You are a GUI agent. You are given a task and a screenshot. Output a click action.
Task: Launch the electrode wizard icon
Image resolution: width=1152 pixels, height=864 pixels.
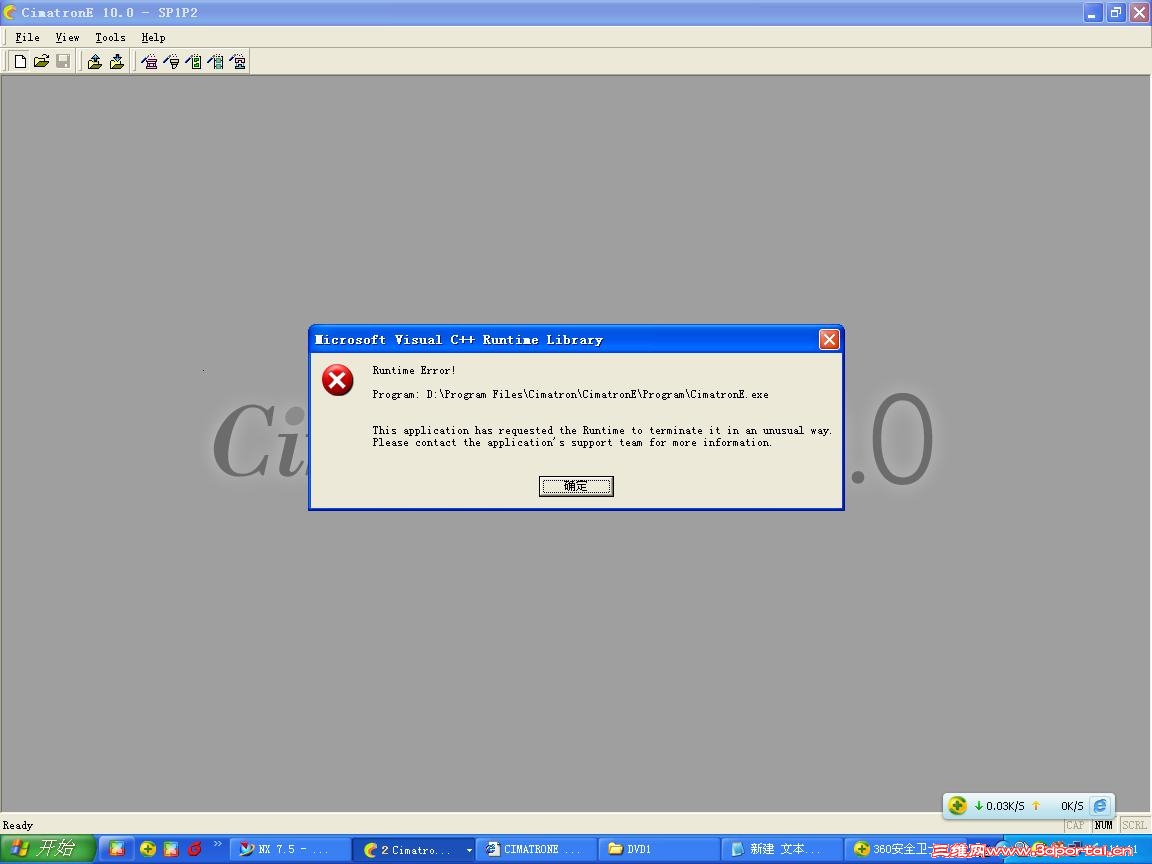171,62
